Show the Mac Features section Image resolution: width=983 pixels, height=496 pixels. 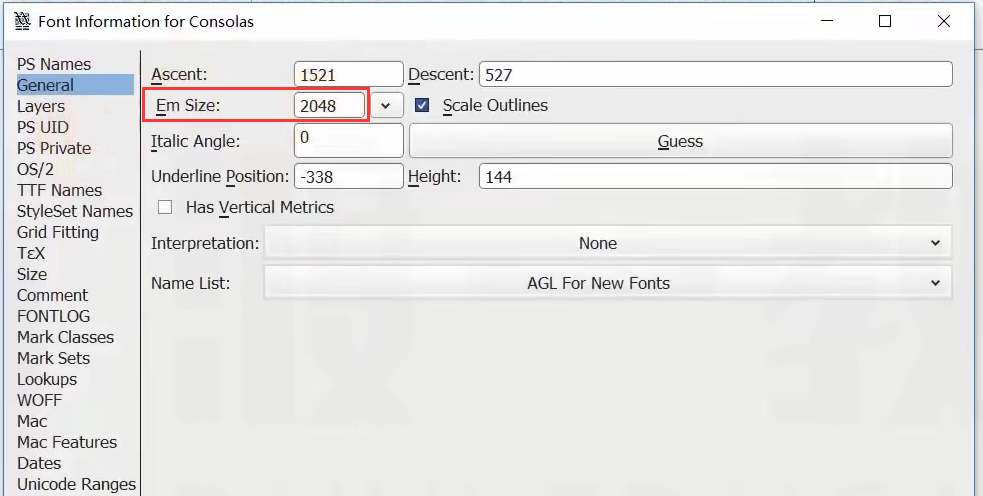[66, 442]
